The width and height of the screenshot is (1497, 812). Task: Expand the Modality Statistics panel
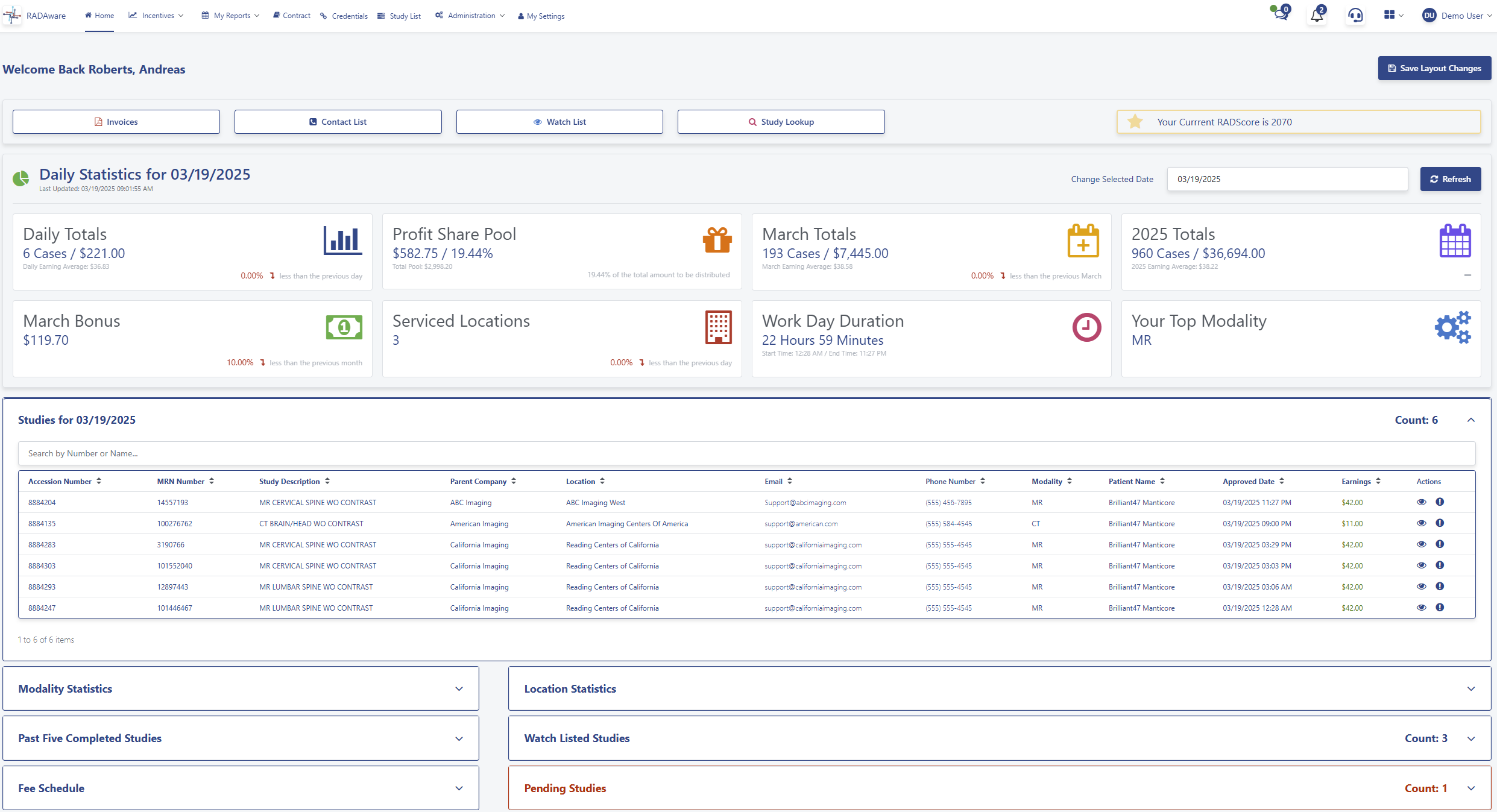coord(459,688)
